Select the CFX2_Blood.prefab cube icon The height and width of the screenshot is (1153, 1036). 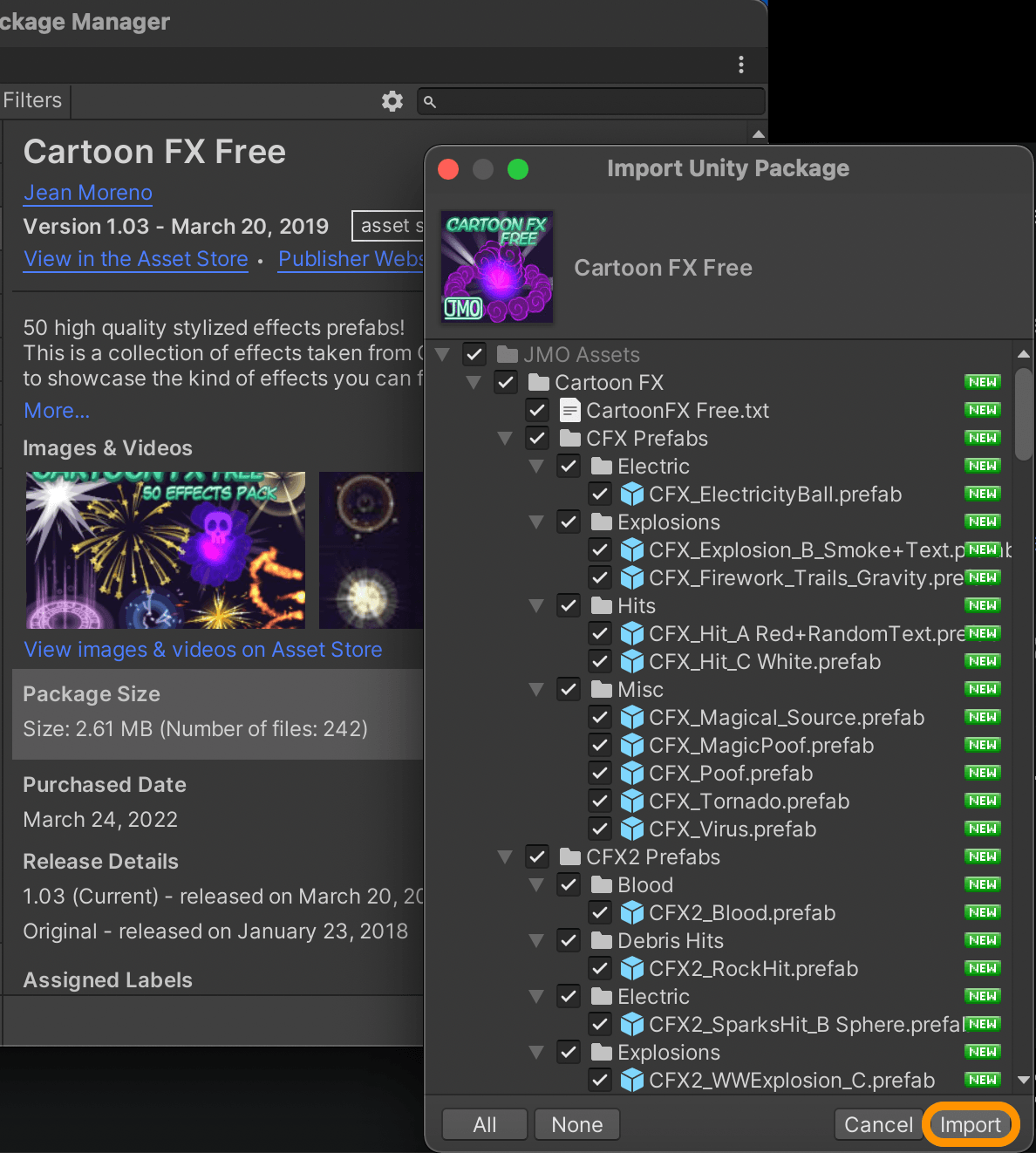coord(632,912)
